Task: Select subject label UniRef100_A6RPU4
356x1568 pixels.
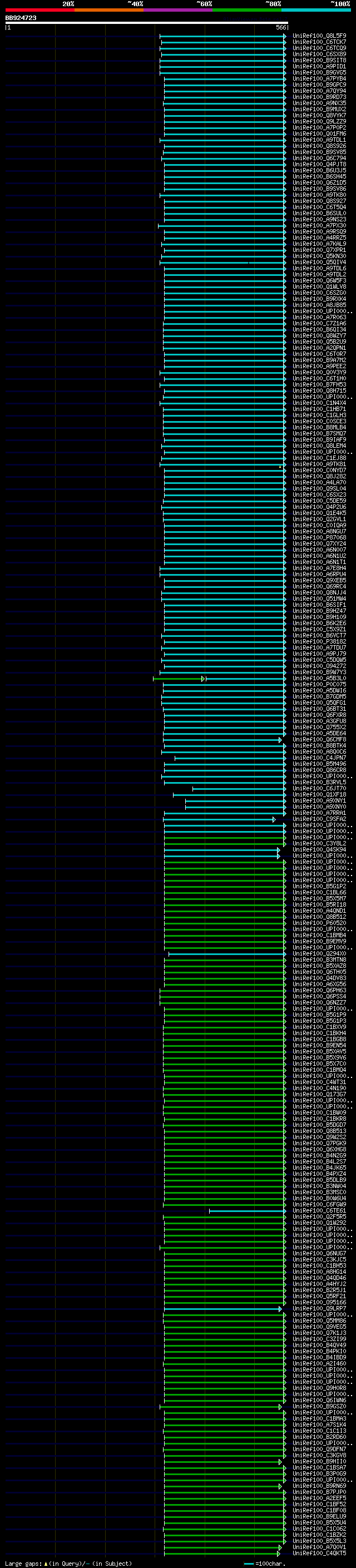Action: point(319,574)
